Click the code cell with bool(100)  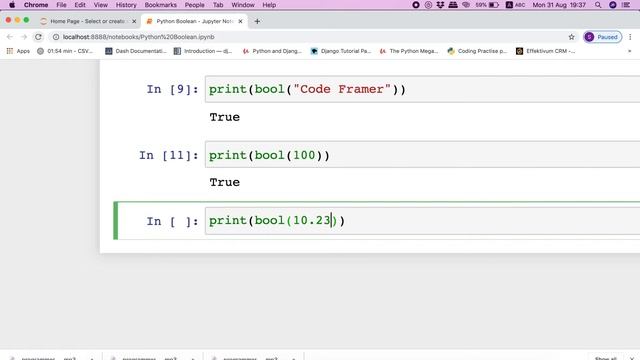pyautogui.click(x=422, y=155)
